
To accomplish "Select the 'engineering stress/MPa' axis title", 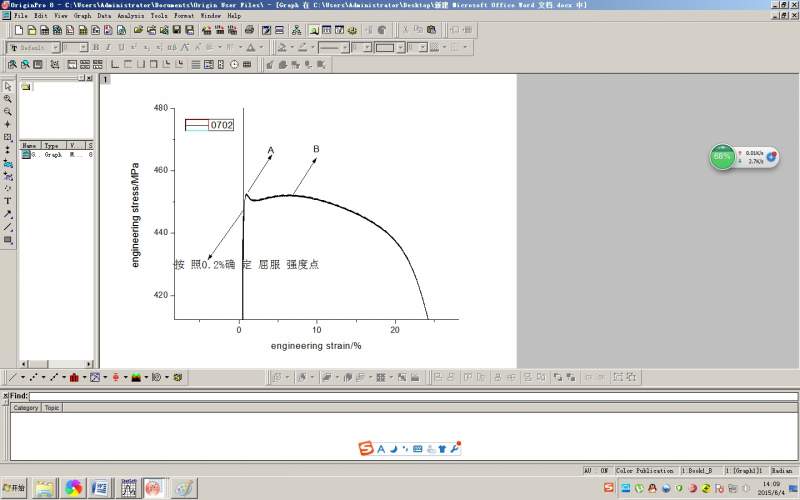I will 135,215.
